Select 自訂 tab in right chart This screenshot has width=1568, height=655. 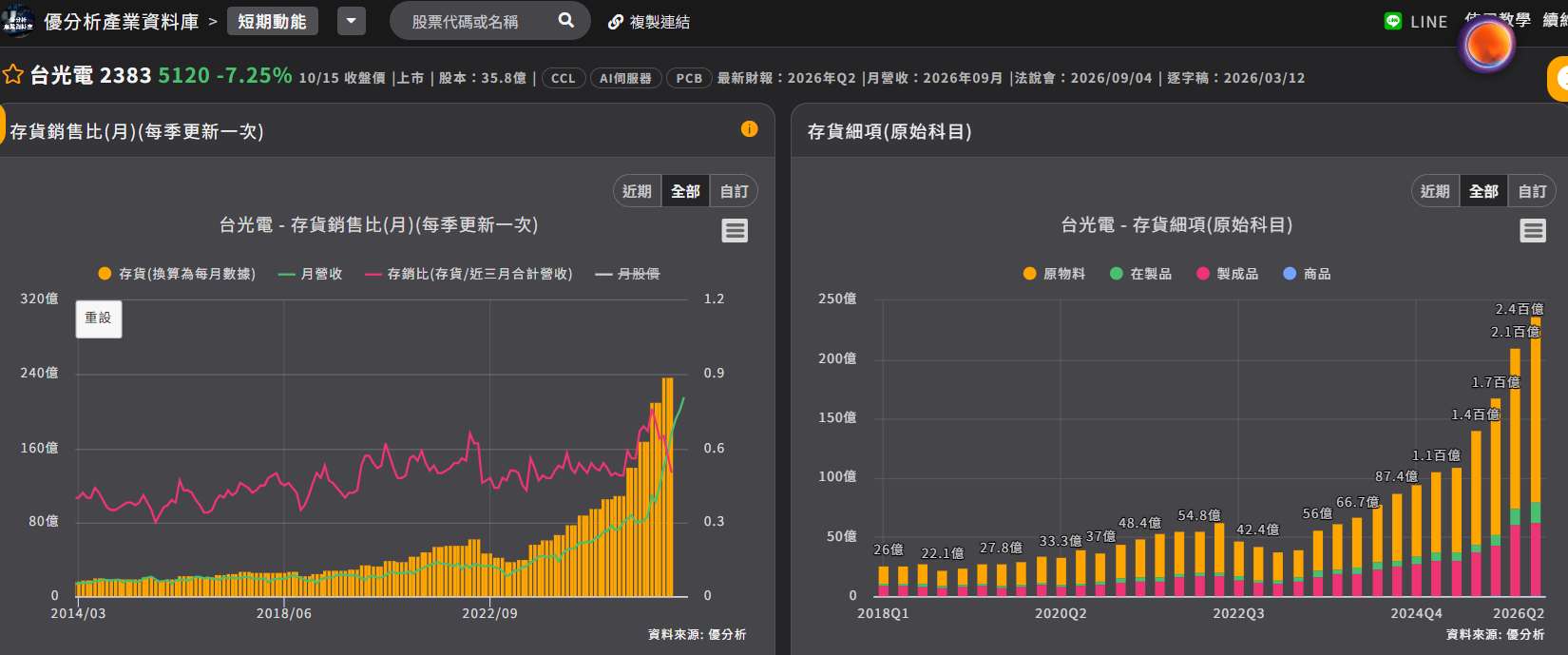(x=1532, y=191)
